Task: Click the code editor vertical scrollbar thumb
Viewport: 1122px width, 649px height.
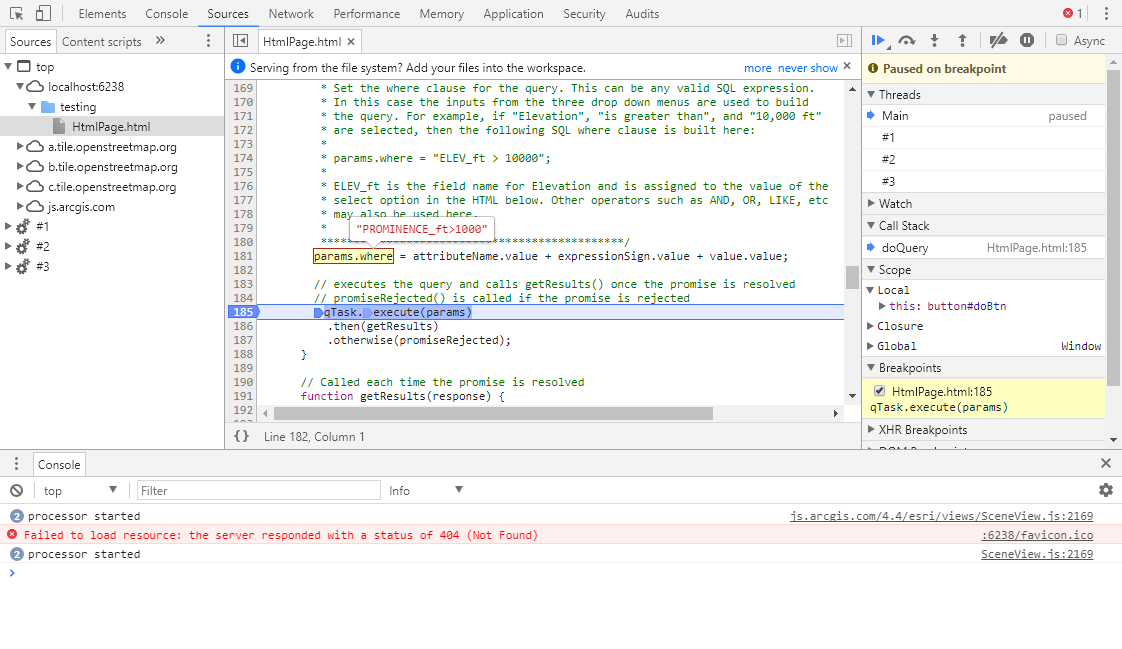Action: tap(852, 278)
